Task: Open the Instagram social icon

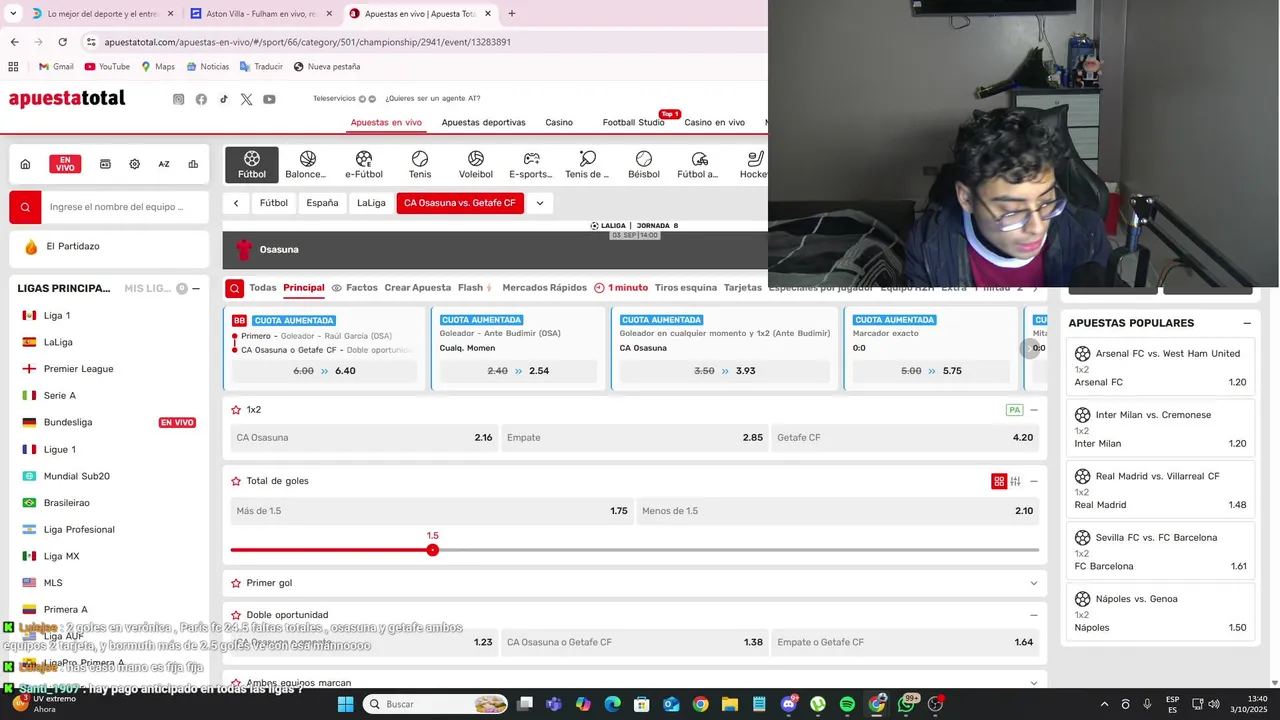Action: (179, 99)
